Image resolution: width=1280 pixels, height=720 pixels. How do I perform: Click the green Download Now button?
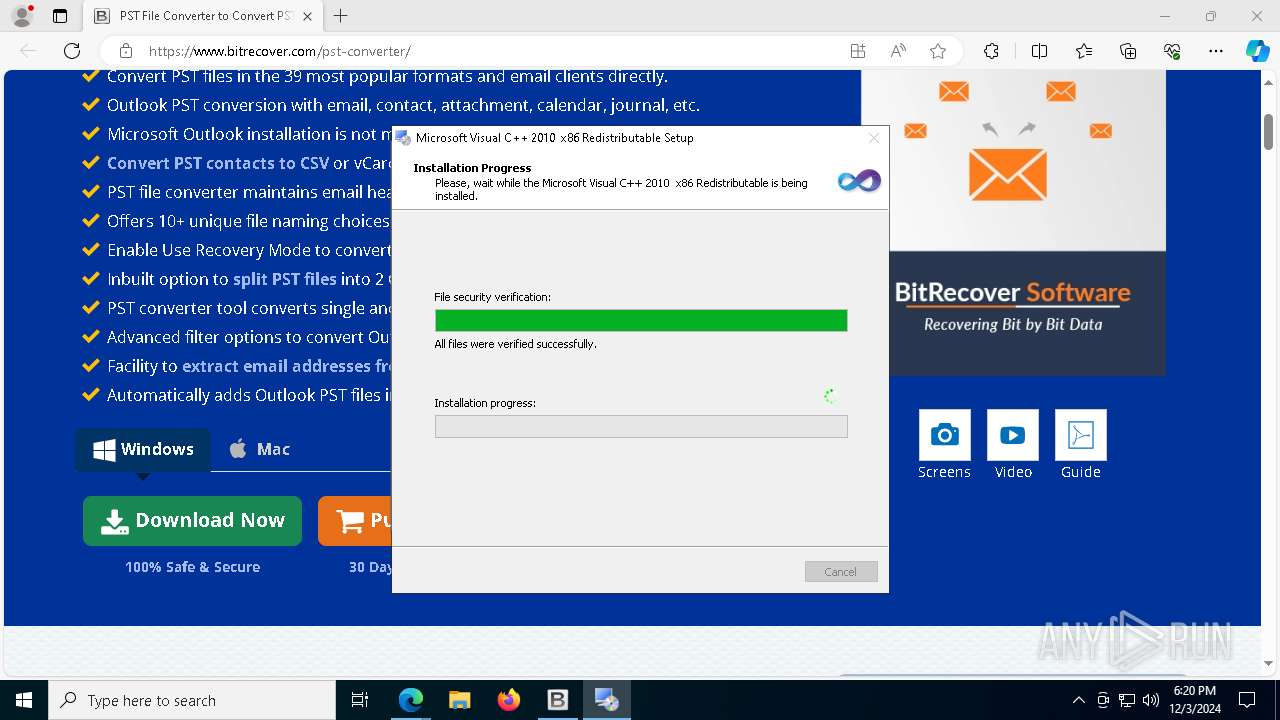[x=192, y=521]
